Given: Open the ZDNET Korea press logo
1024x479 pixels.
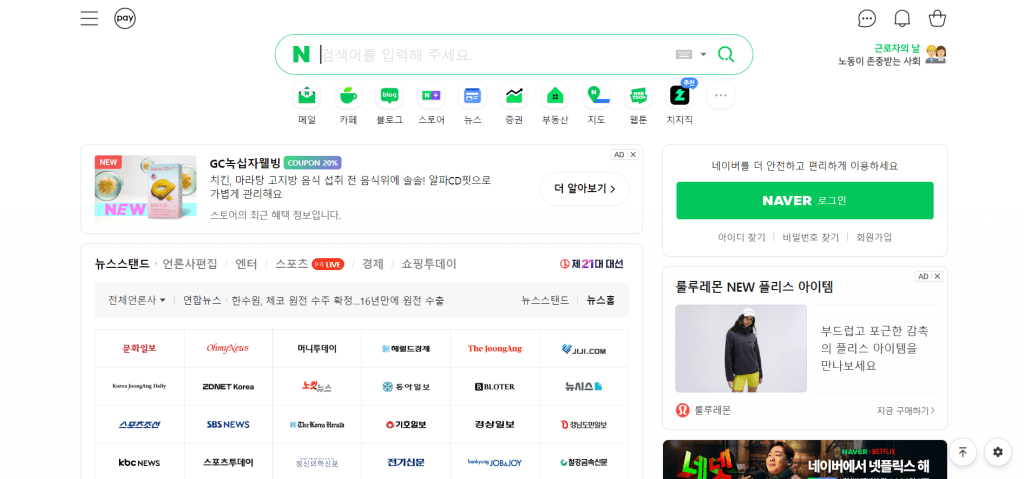Looking at the screenshot, I should [228, 386].
